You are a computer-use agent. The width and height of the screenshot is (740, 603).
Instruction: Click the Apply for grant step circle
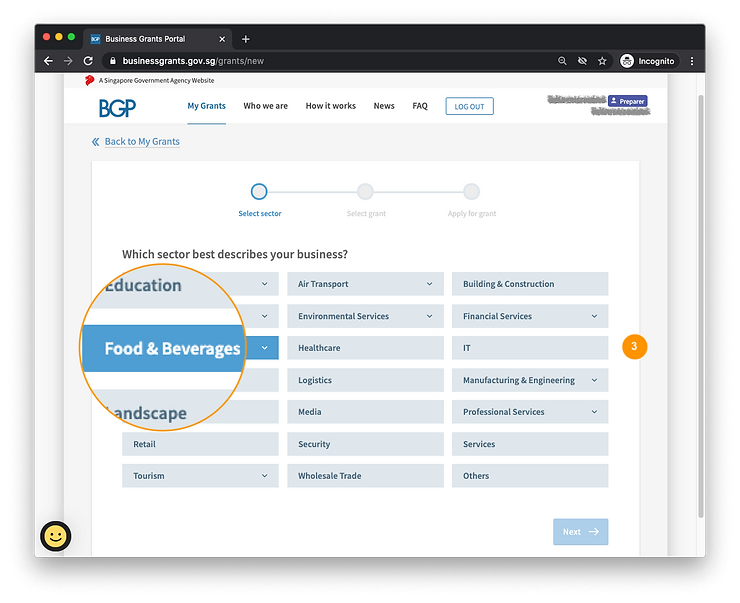point(471,192)
